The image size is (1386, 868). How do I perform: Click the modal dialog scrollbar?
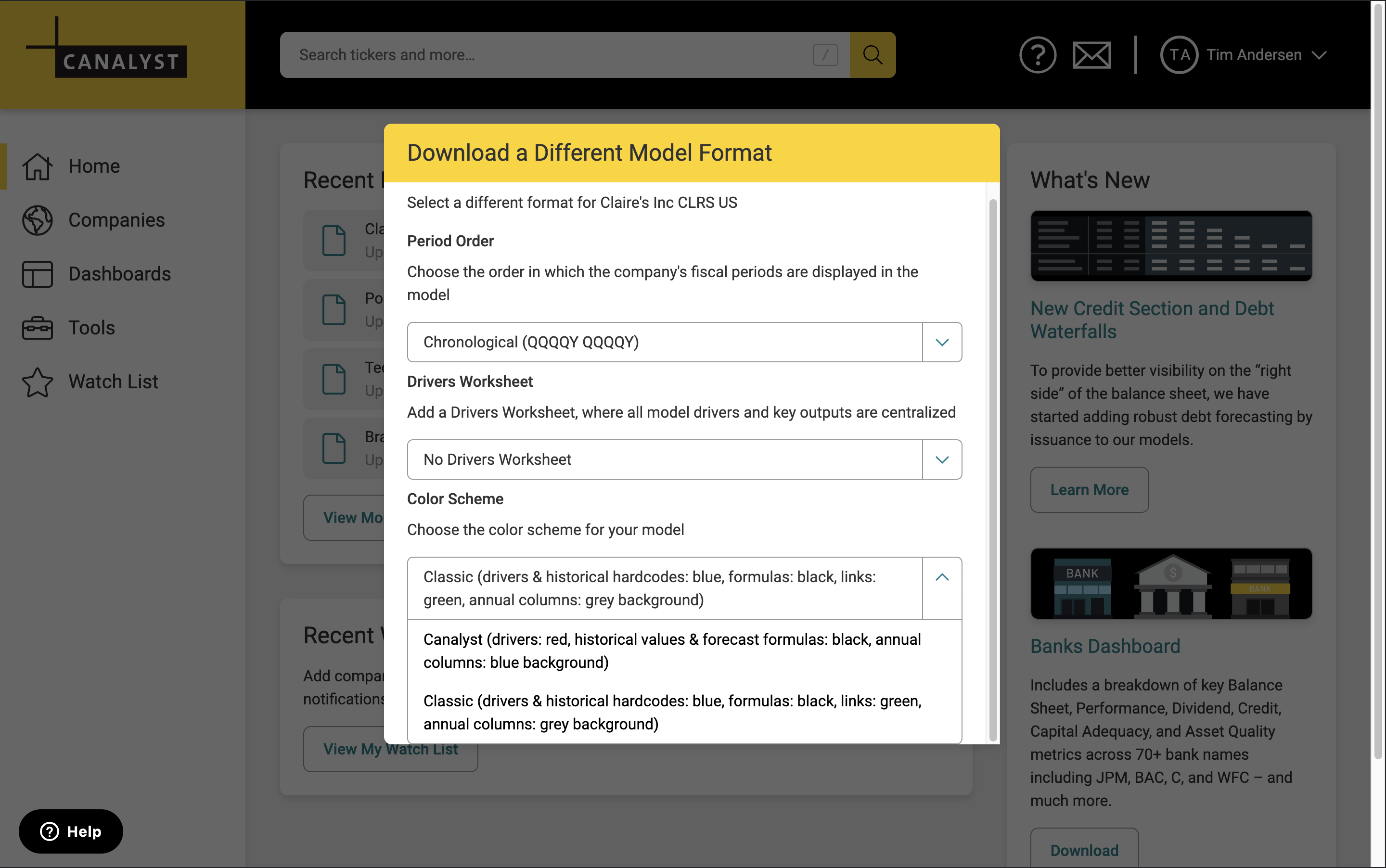coord(993,471)
